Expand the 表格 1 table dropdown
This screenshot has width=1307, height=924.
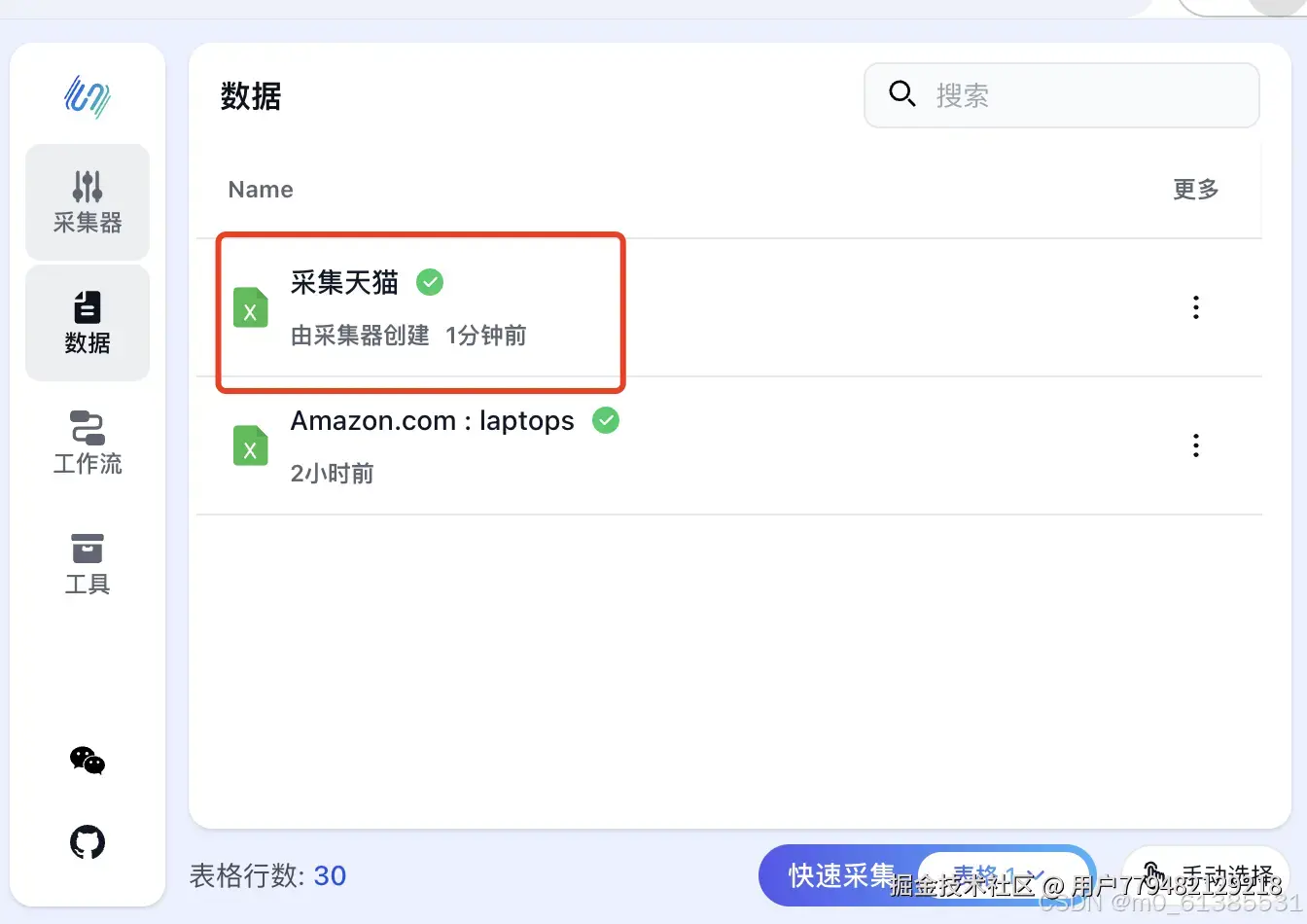(1002, 874)
